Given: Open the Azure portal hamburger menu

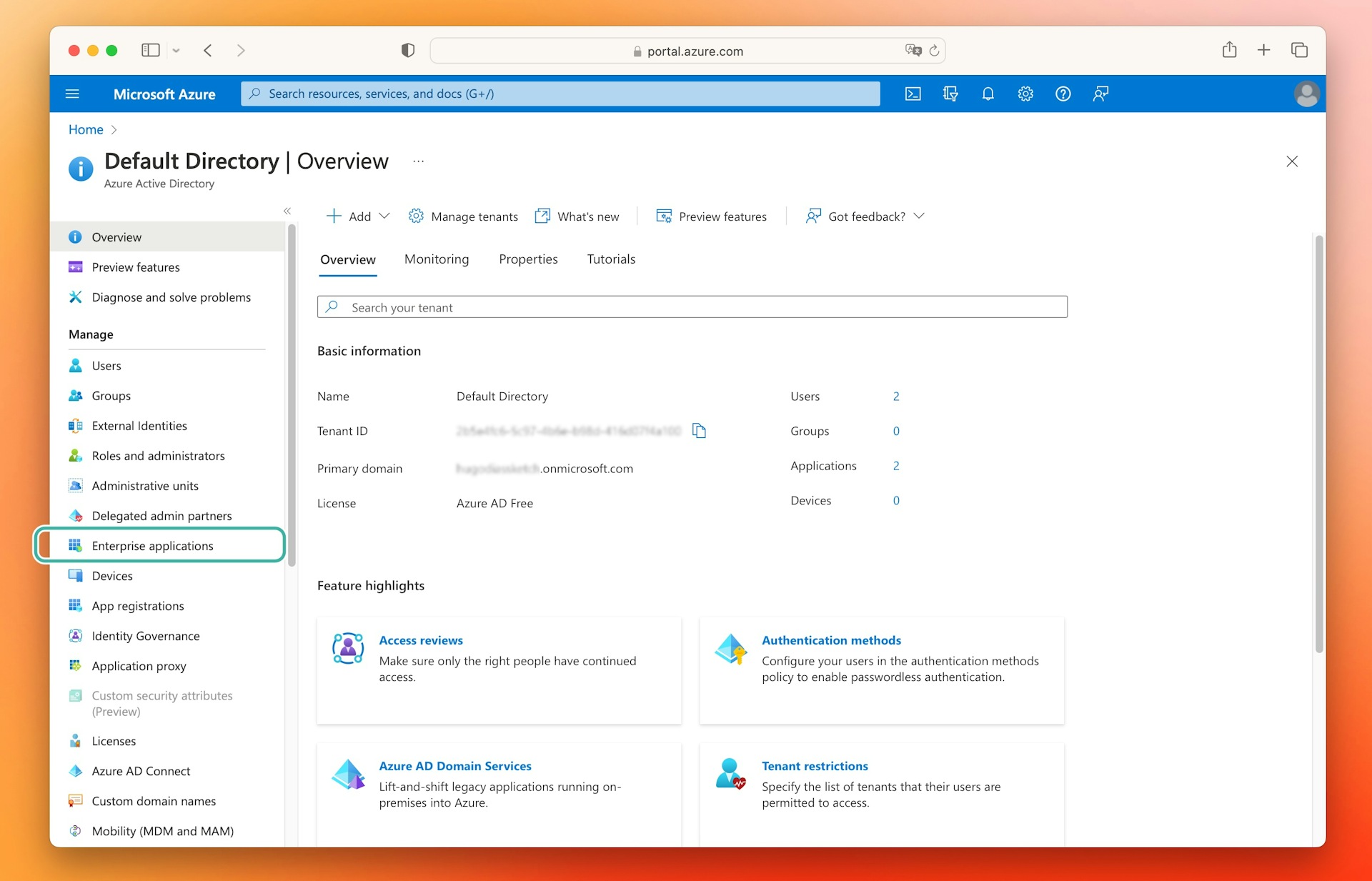Looking at the screenshot, I should [x=72, y=94].
